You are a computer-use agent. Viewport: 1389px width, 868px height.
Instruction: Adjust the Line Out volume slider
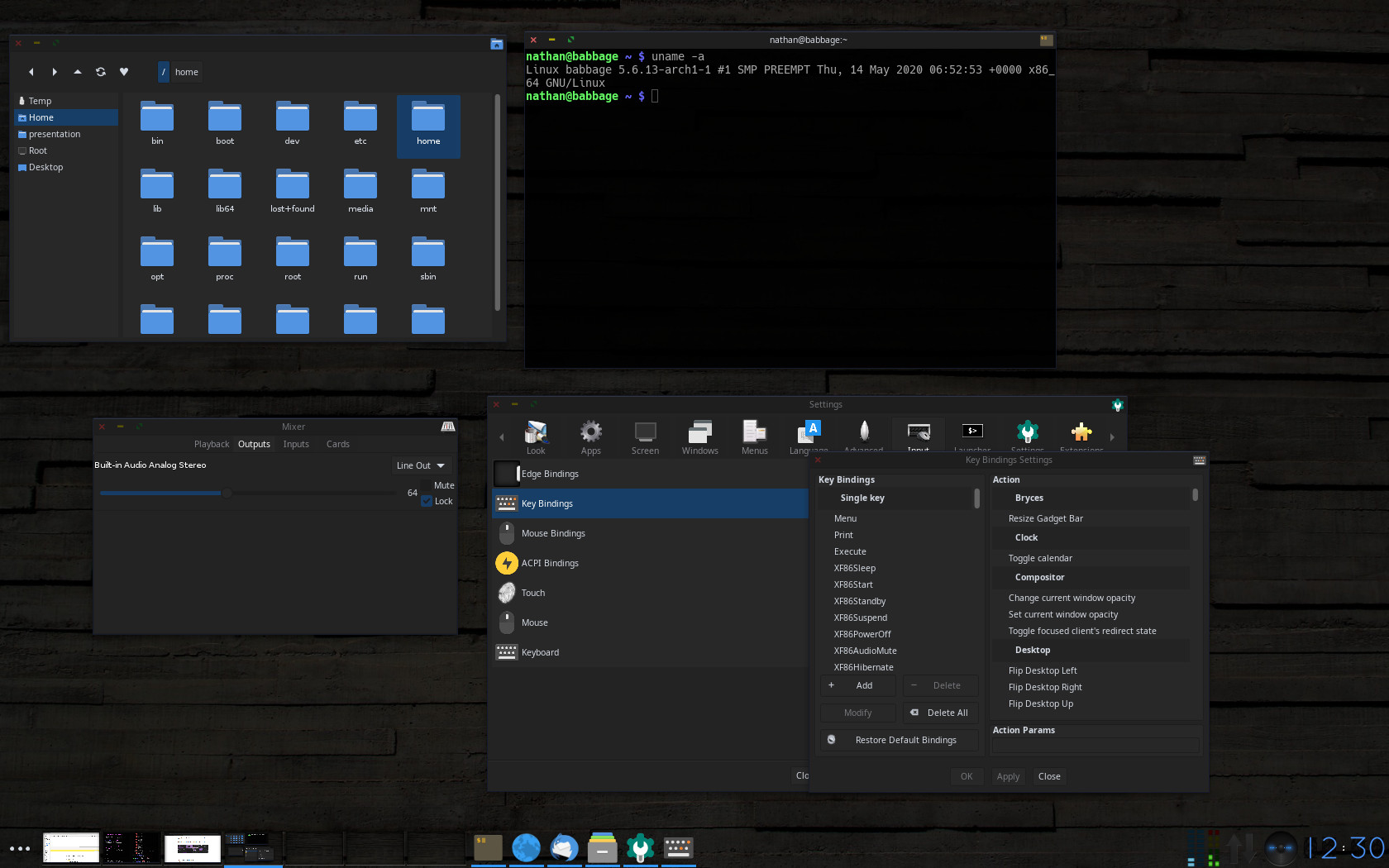click(x=227, y=493)
